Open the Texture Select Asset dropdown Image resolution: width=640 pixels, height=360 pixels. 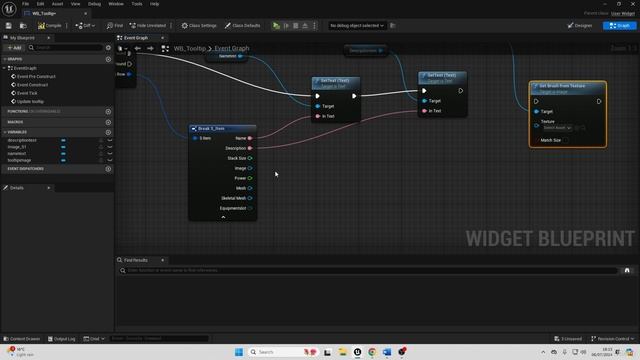pos(558,128)
